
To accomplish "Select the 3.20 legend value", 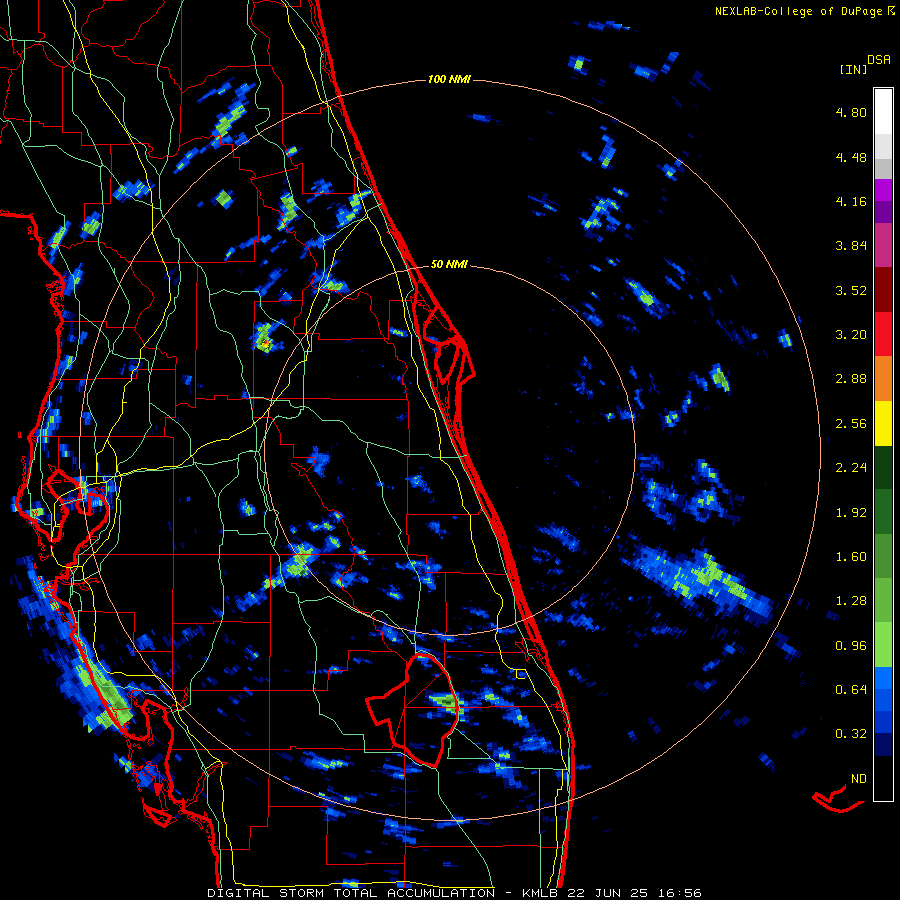I will click(851, 335).
